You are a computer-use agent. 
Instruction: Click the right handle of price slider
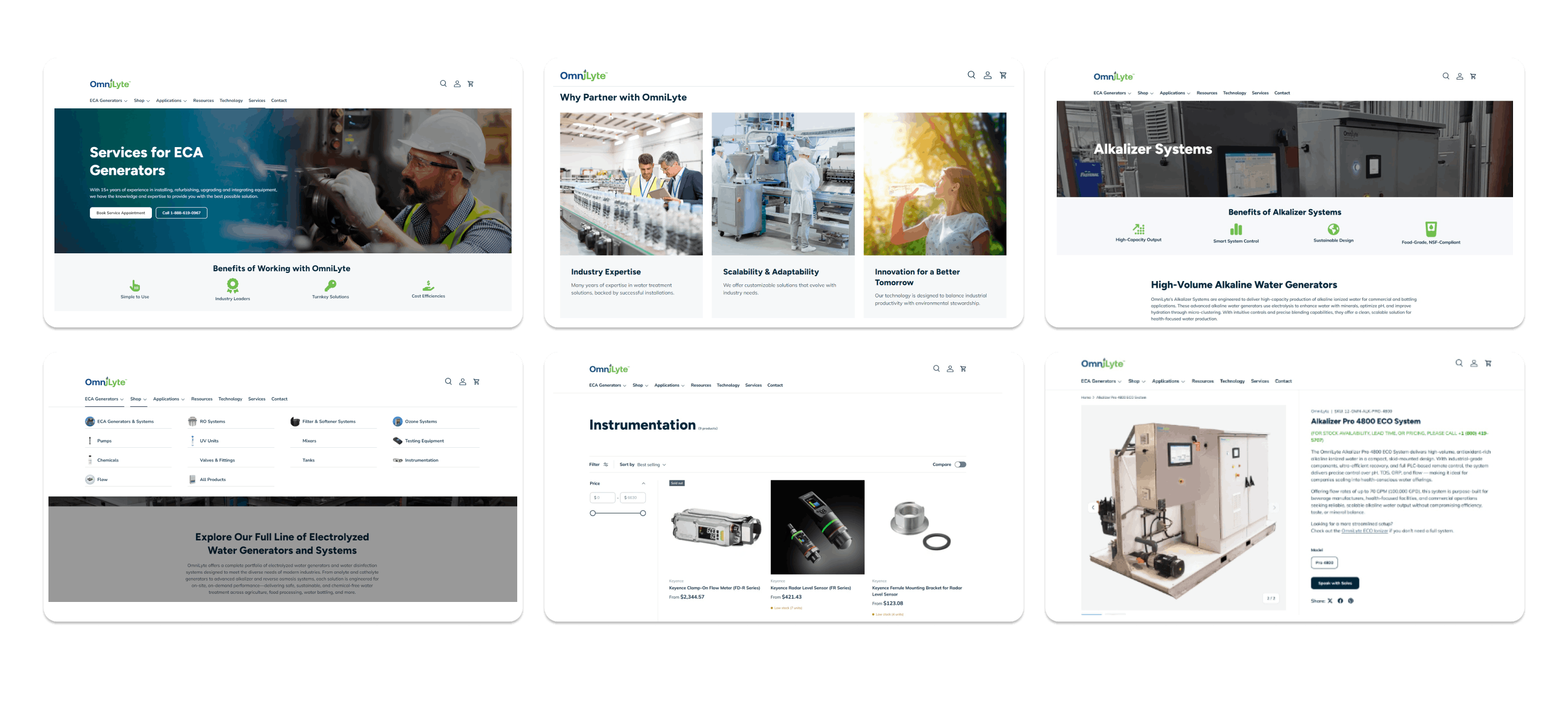tap(643, 514)
